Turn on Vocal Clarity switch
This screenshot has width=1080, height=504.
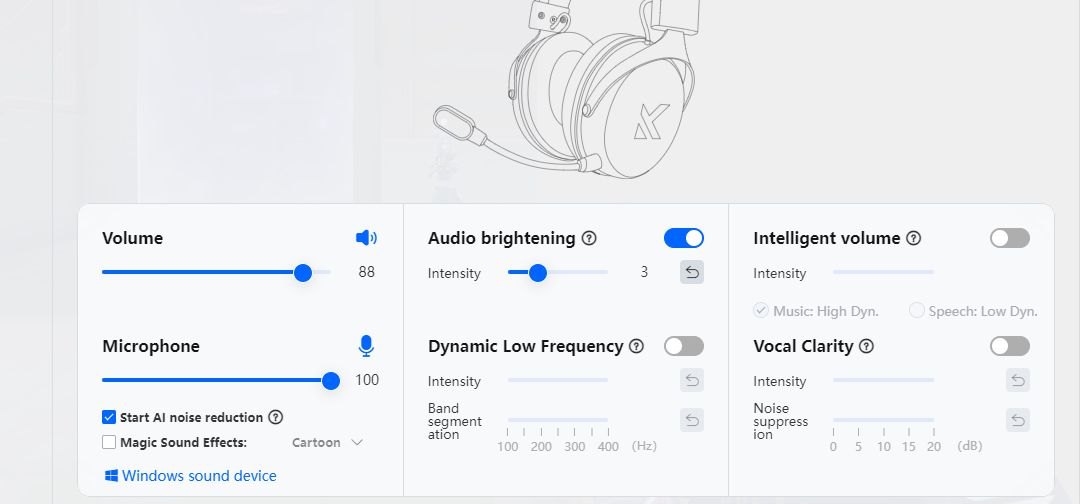(1009, 346)
